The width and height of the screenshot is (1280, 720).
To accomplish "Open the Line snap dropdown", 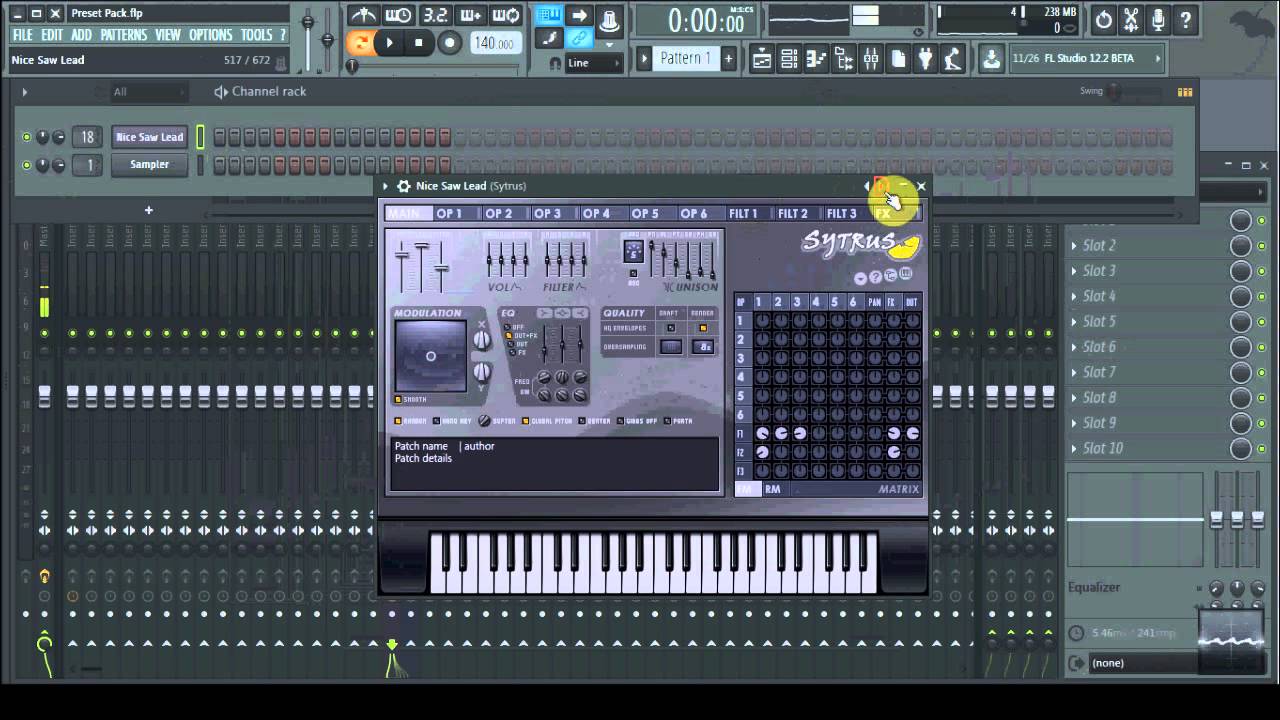I will click(594, 63).
